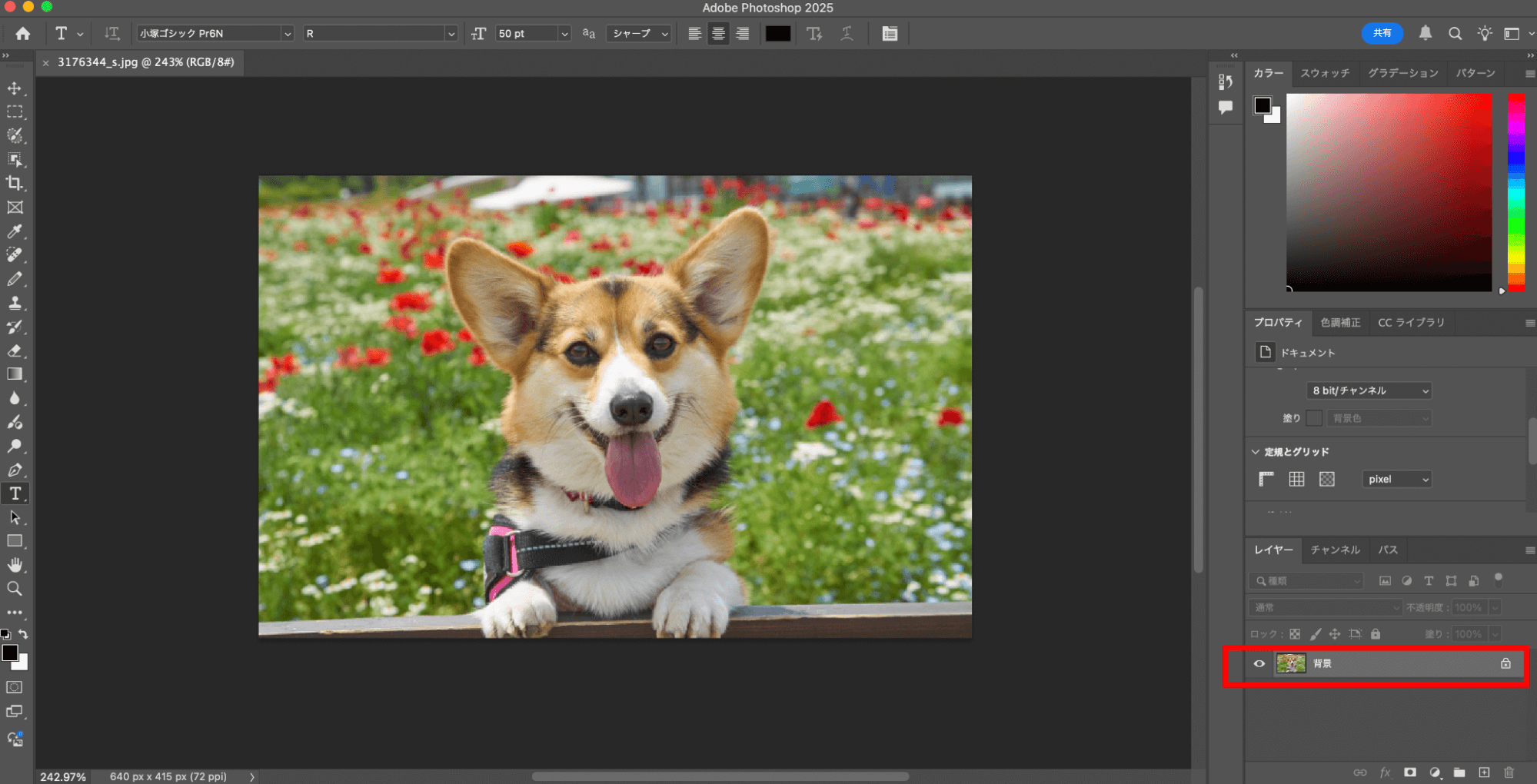Select the Rectangle shape tool
The width and height of the screenshot is (1537, 784).
tap(15, 541)
